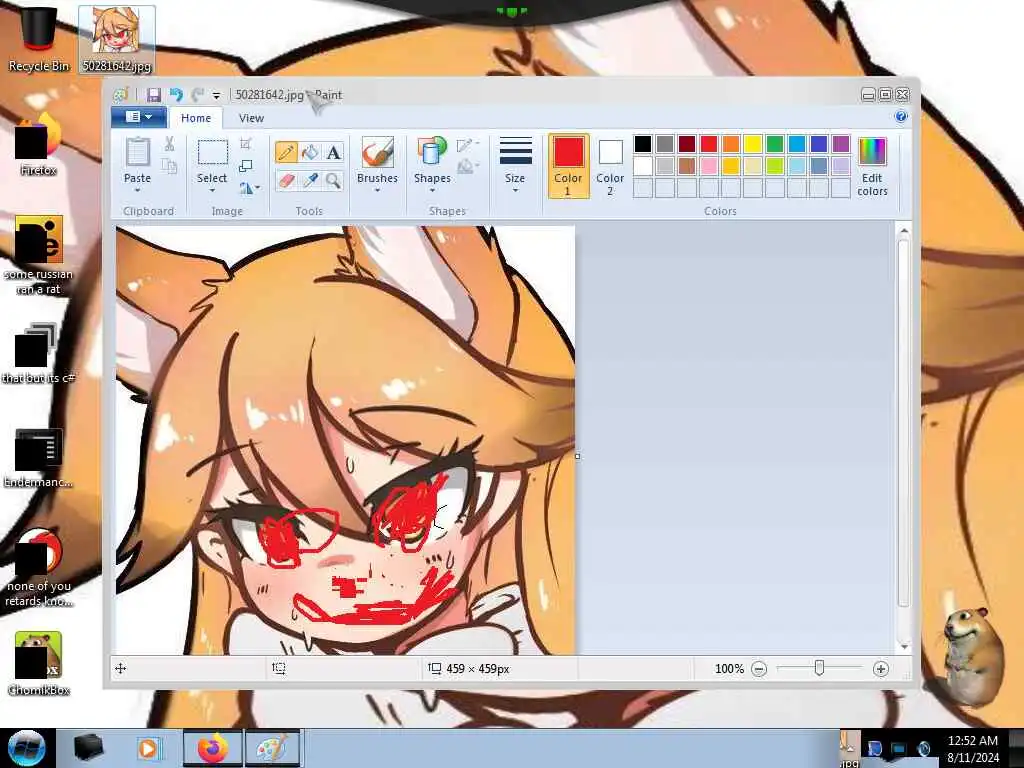Switch to the View ribbon tab
The image size is (1024, 768).
(251, 118)
